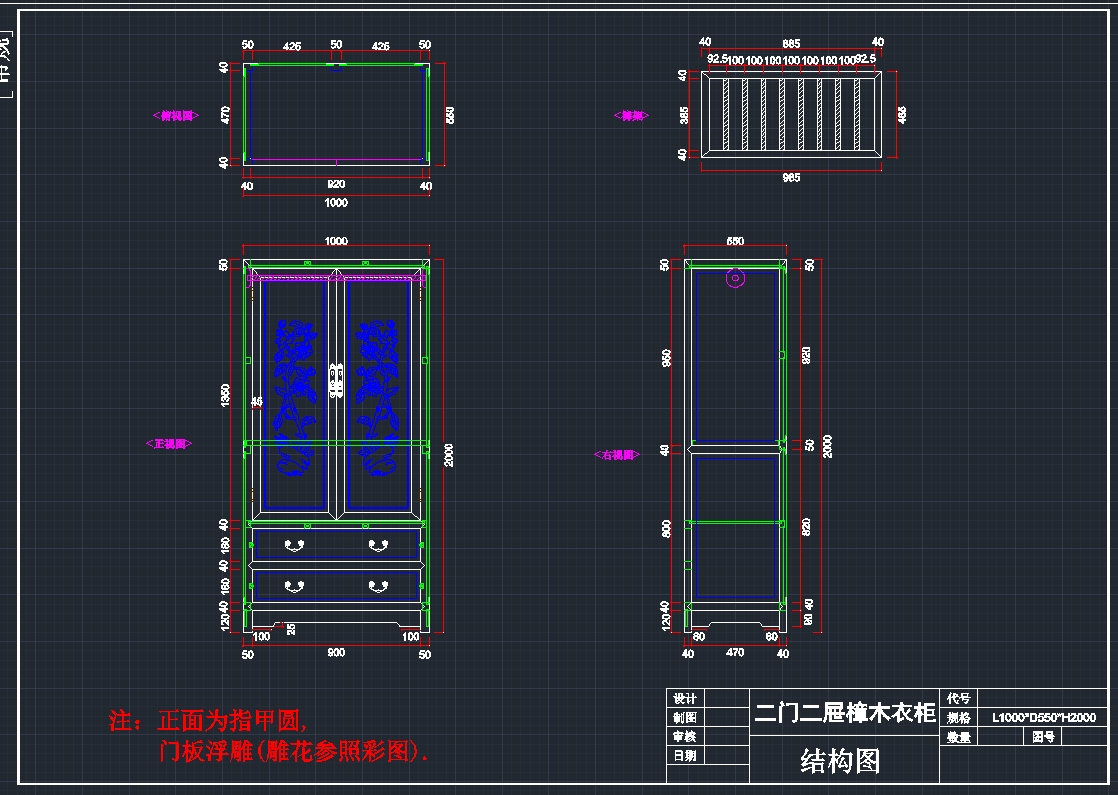This screenshot has width=1118, height=795.
Task: Select the 820 dimension of the right view
Action: [806, 527]
